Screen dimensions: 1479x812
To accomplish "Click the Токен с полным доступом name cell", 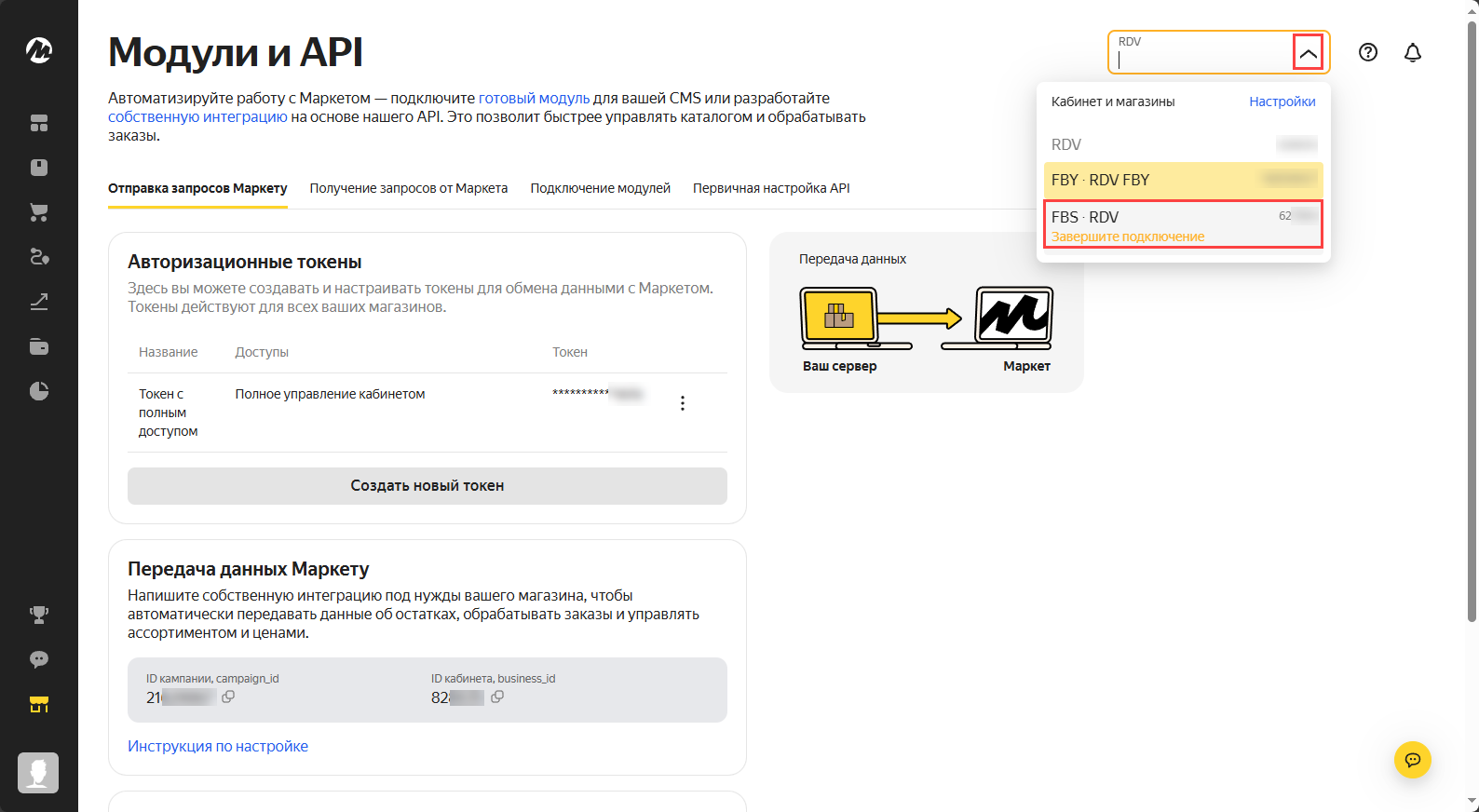I will (169, 413).
